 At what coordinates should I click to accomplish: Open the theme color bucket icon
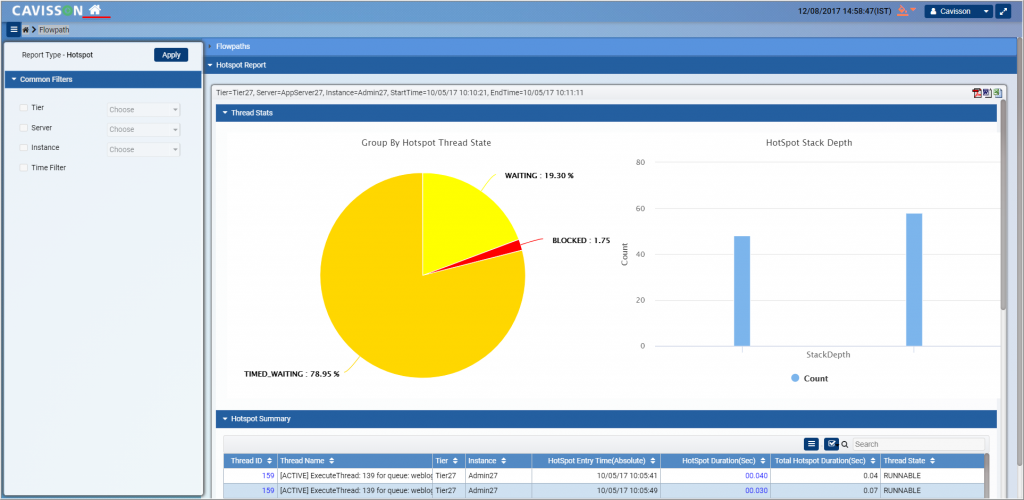tap(902, 11)
